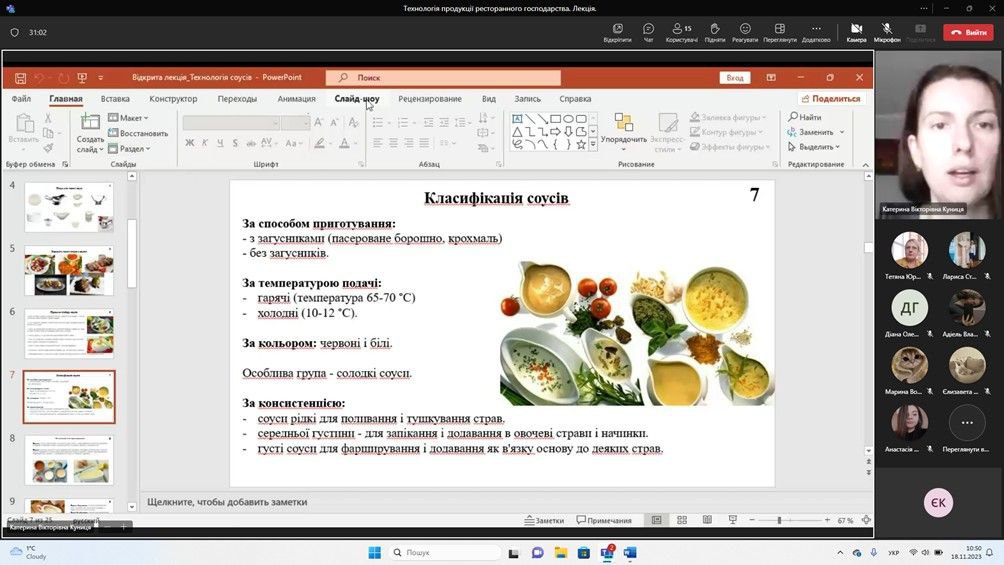The width and height of the screenshot is (1004, 565).
Task: Leave the meeting with the red button
Action: (x=968, y=32)
